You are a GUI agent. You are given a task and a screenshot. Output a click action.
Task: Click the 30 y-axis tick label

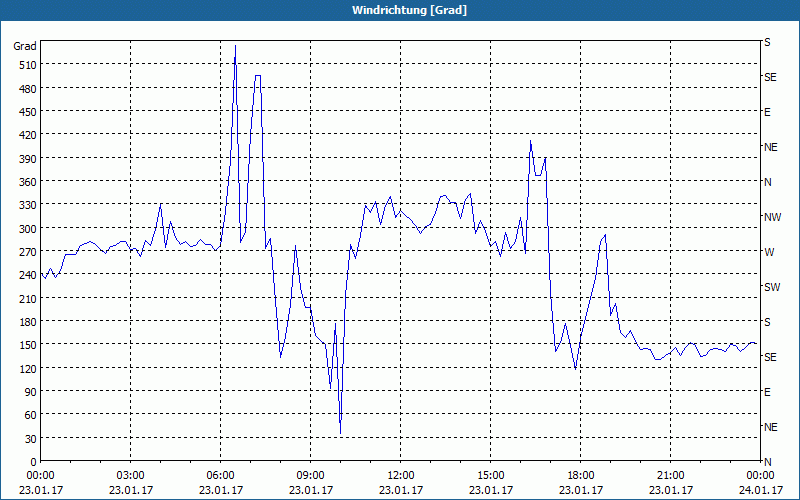click(31, 439)
